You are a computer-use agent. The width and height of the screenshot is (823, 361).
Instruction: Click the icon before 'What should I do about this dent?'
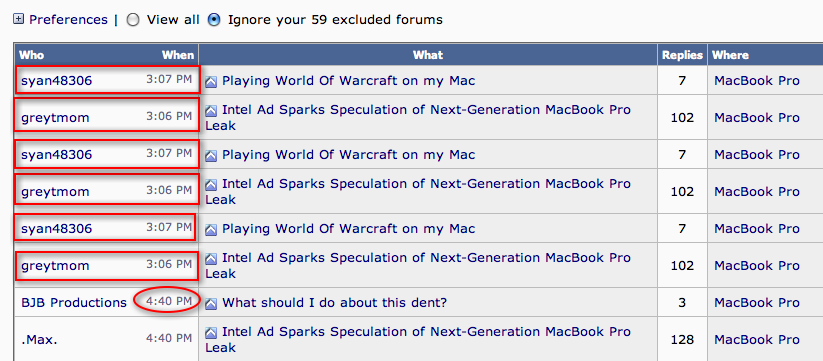pos(211,303)
